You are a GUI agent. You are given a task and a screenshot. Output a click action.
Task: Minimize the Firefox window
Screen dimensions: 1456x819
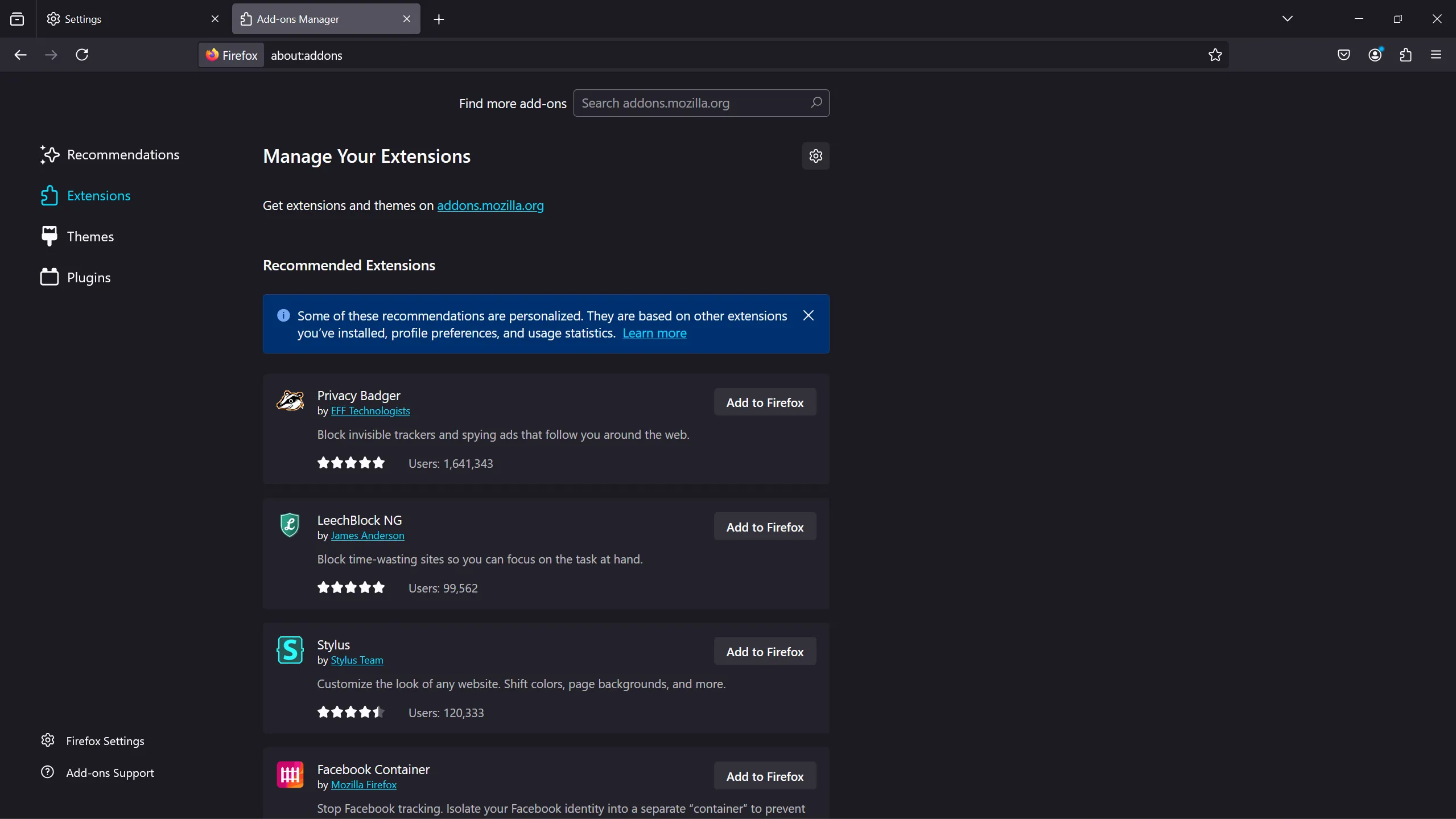pyautogui.click(x=1359, y=19)
